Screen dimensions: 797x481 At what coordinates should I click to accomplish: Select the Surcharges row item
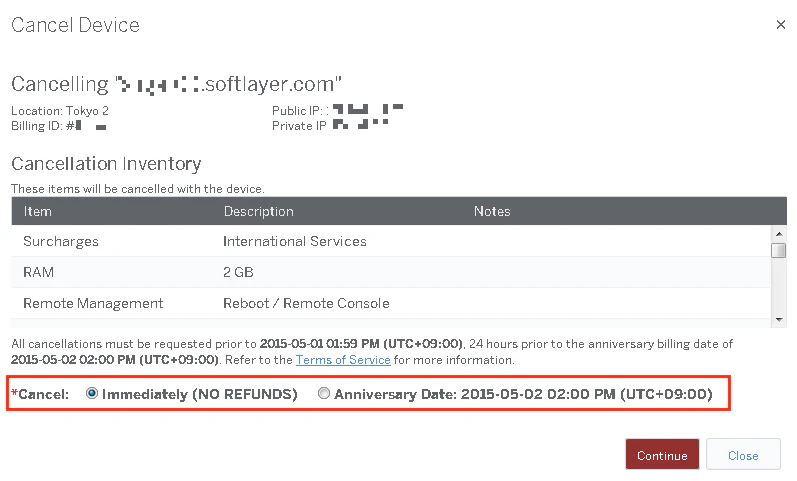(x=61, y=242)
